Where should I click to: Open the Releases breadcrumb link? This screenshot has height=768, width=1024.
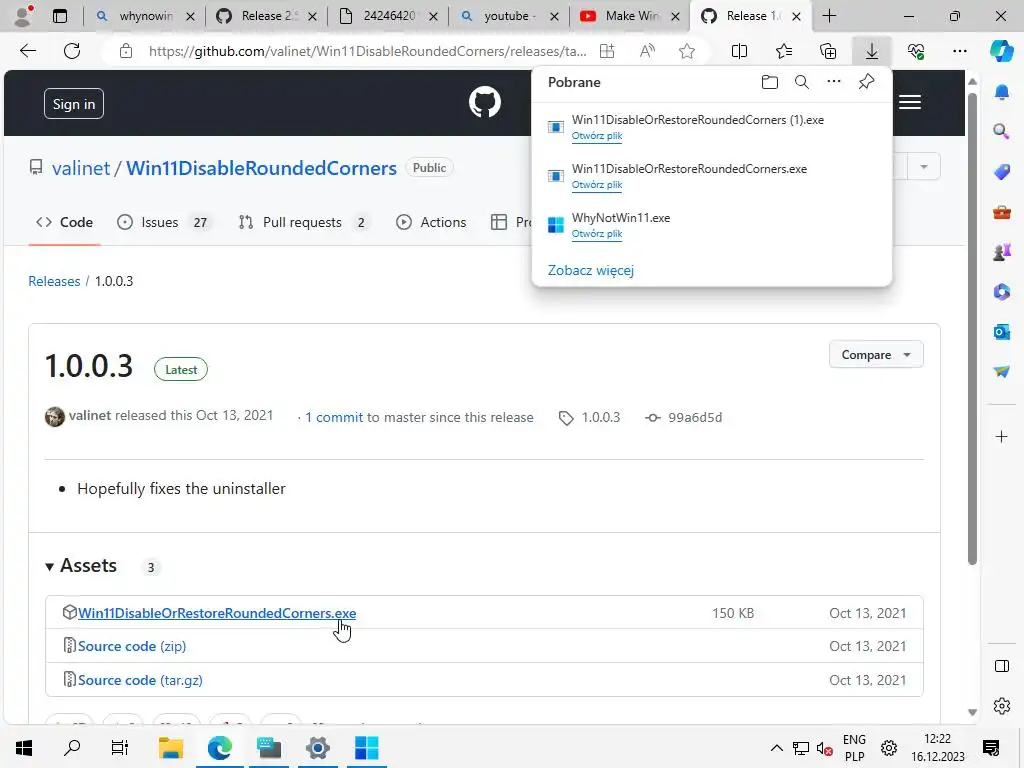54,281
